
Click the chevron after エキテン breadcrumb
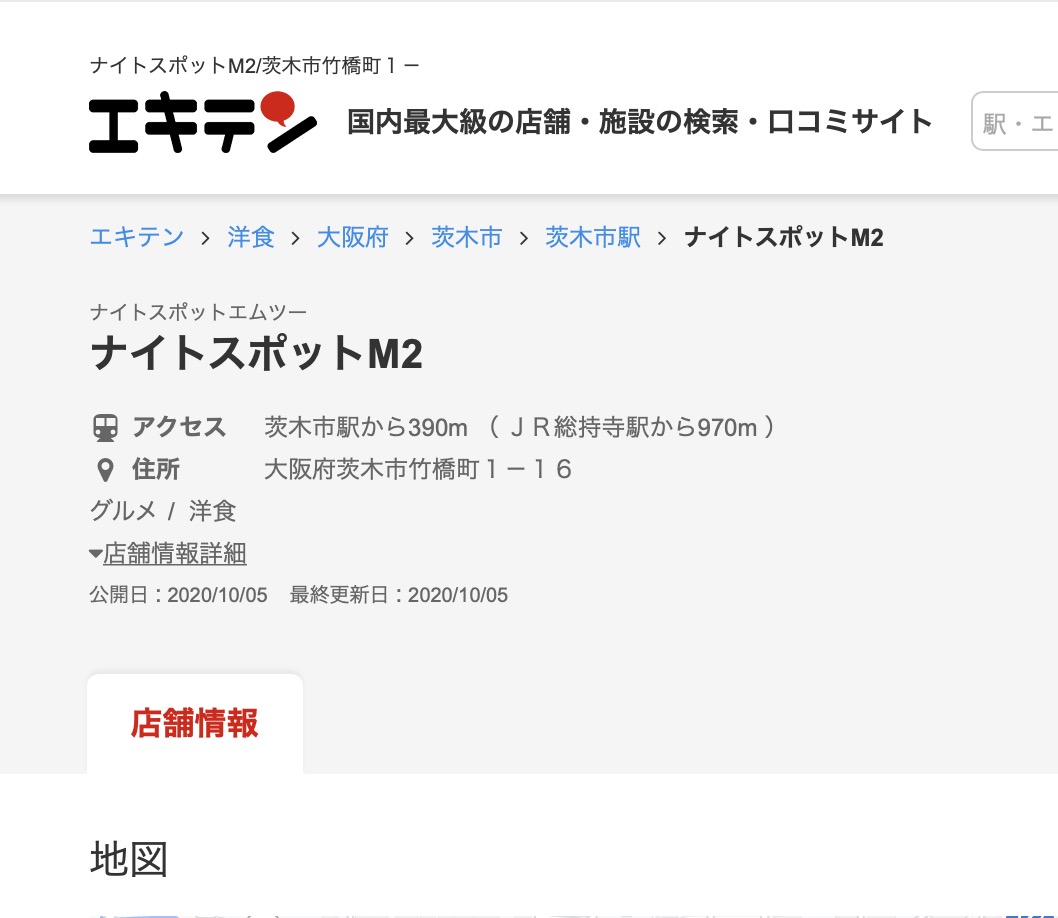coord(205,238)
